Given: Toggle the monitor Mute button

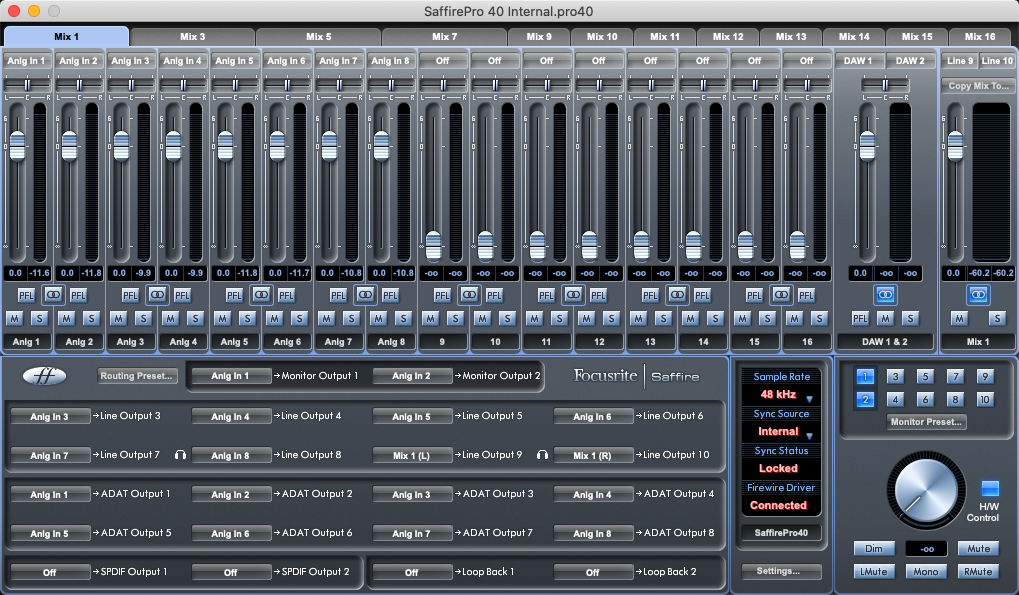Looking at the screenshot, I should (x=978, y=549).
